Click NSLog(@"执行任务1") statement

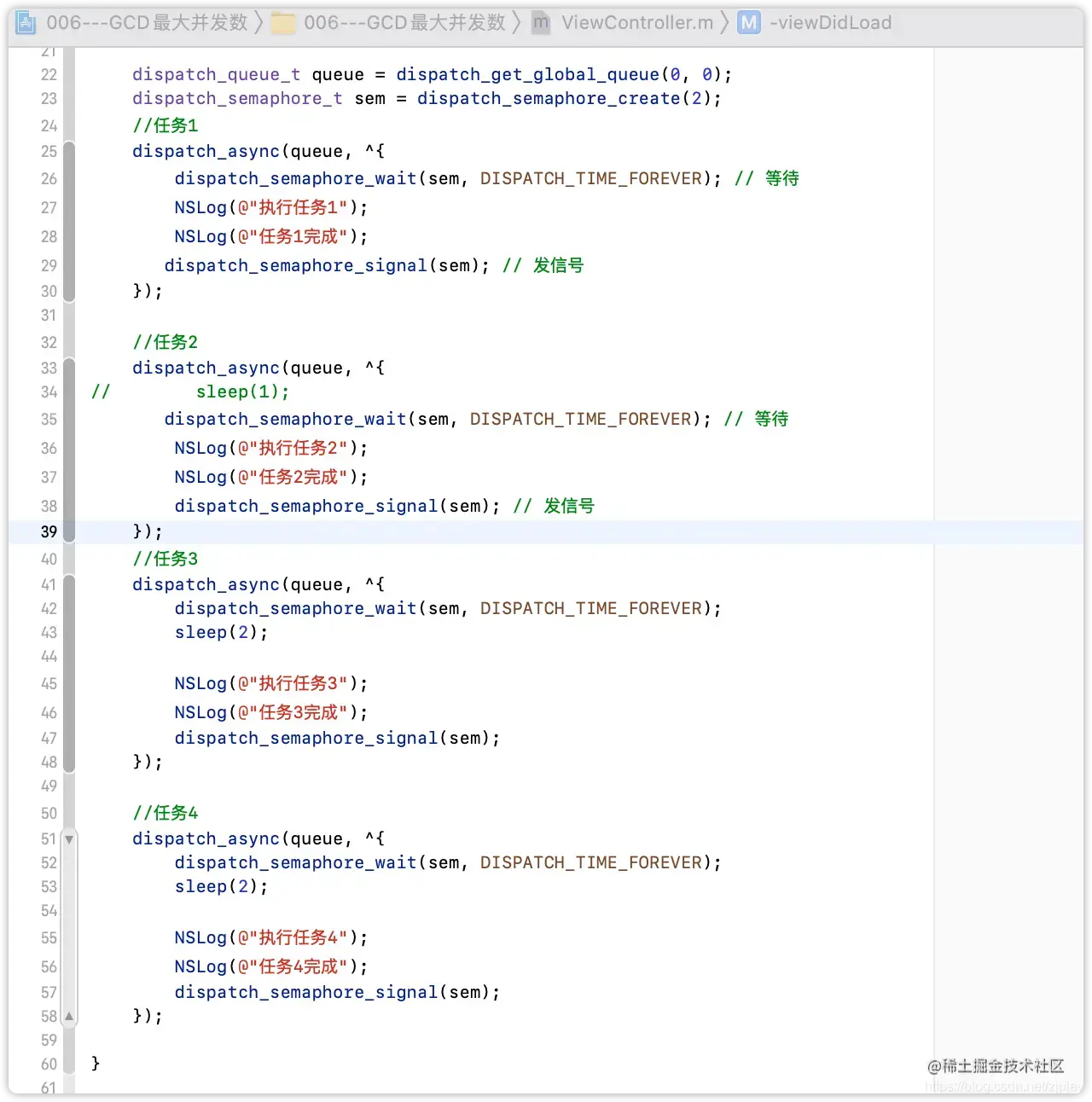271,208
